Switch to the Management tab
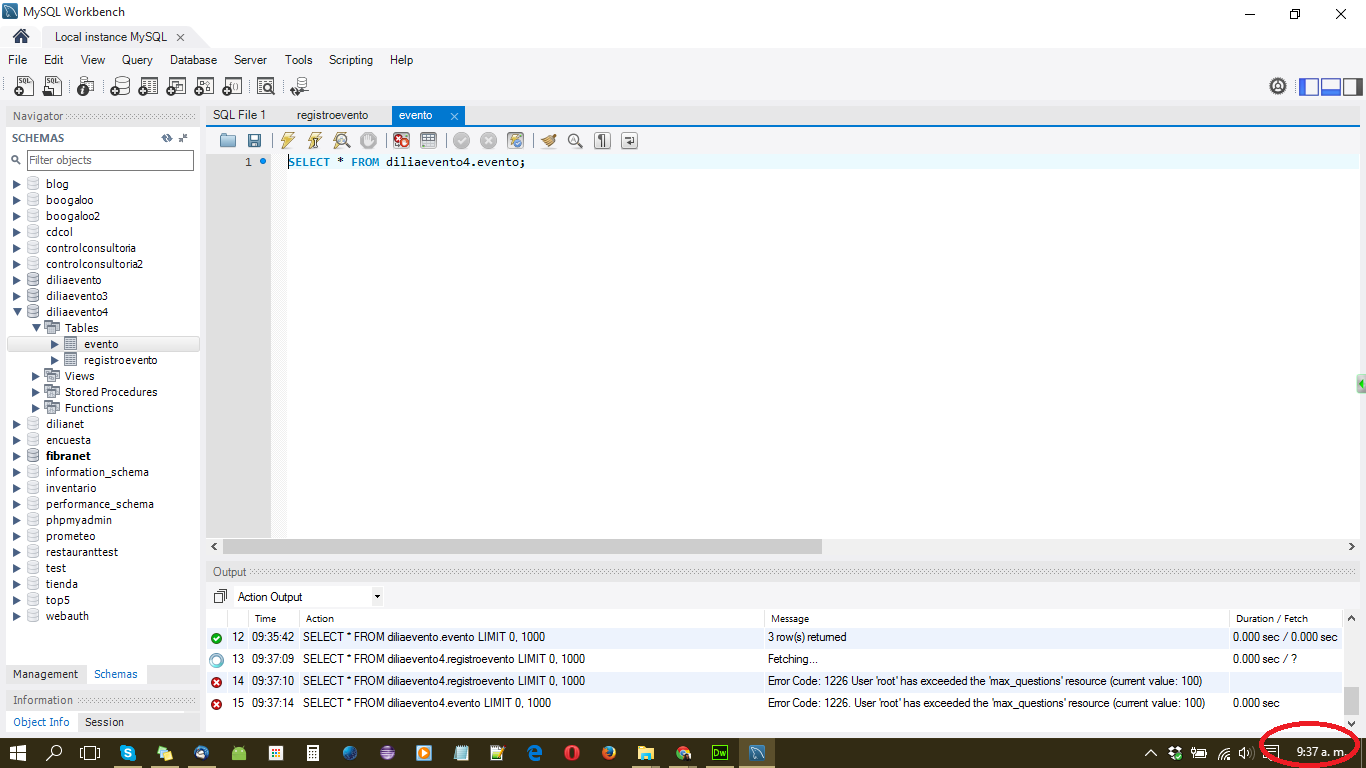 pyautogui.click(x=45, y=674)
